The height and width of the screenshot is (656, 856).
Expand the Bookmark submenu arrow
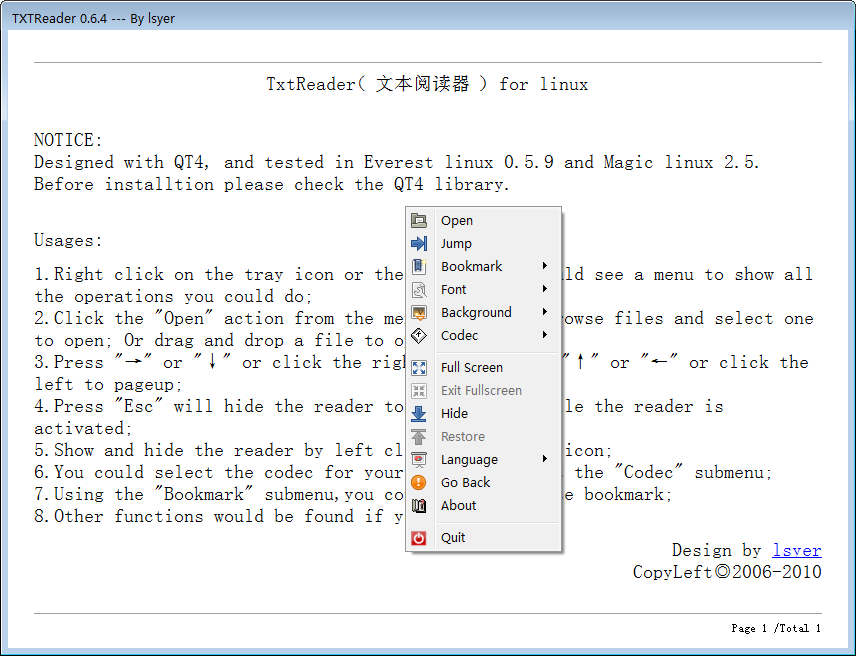point(545,266)
